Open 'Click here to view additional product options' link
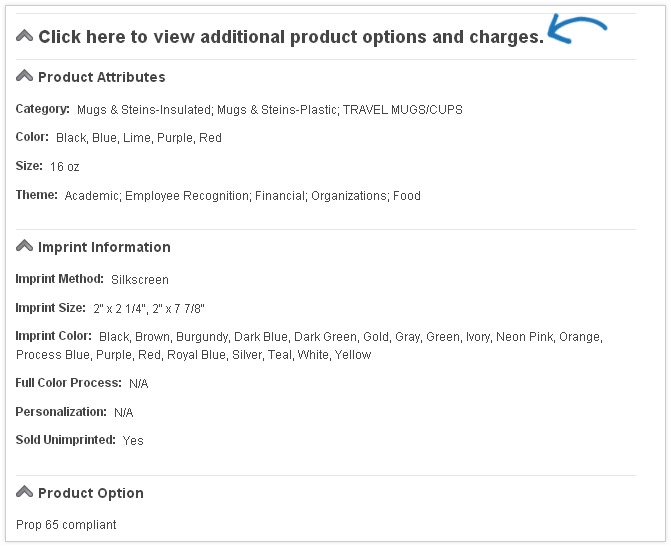671x547 pixels. [291, 37]
